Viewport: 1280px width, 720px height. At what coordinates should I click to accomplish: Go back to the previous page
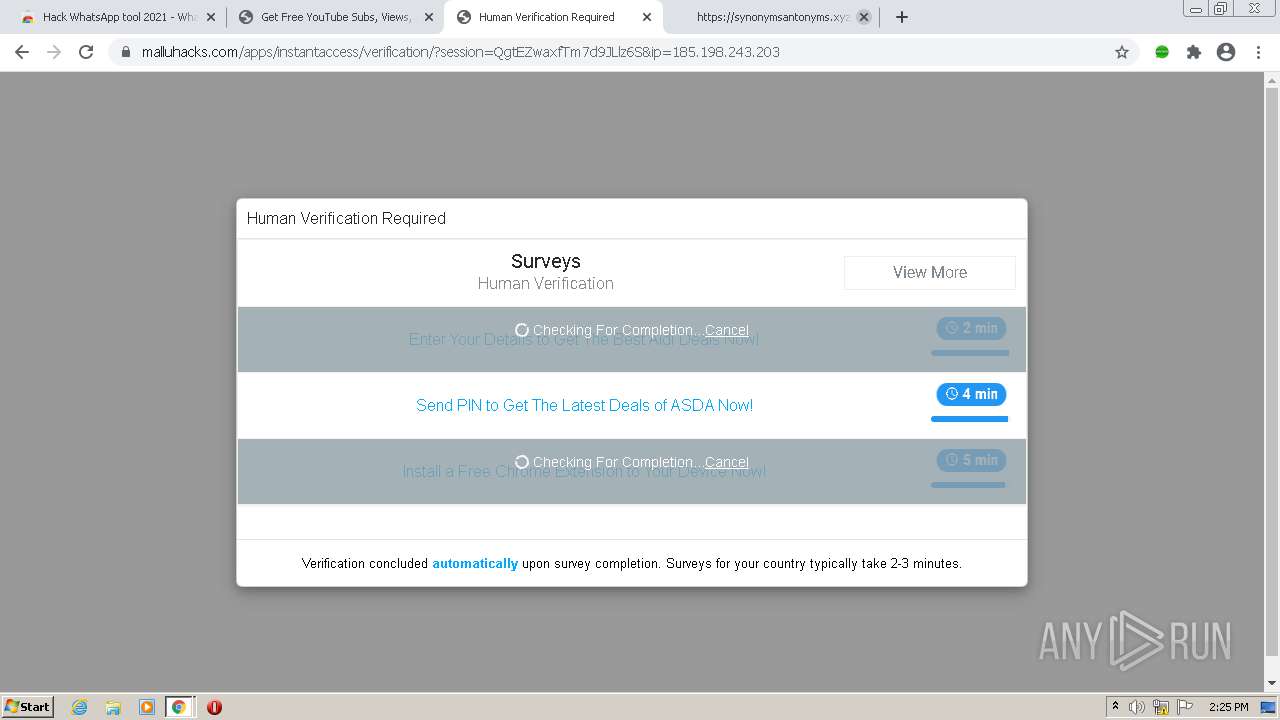click(x=22, y=52)
